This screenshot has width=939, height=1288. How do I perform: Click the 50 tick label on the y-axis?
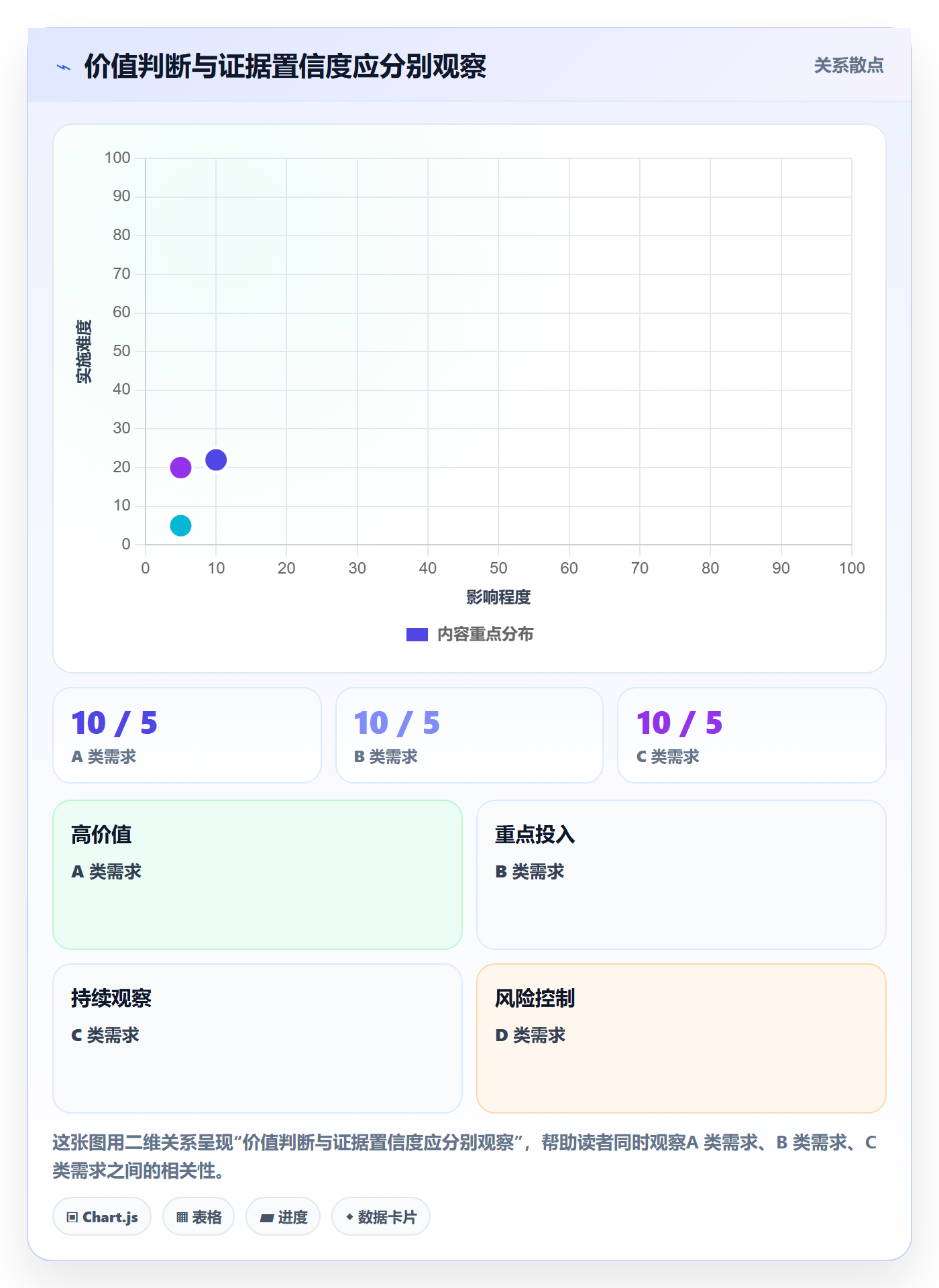coord(121,351)
